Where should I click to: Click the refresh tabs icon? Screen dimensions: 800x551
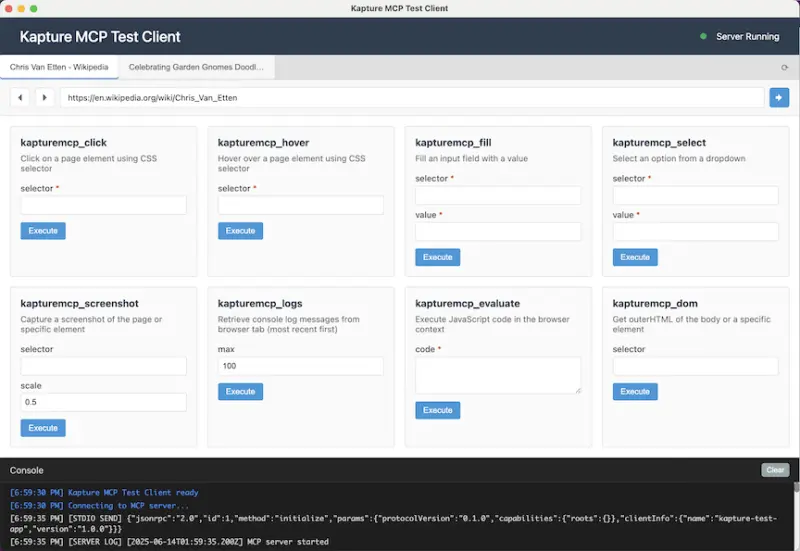785,67
